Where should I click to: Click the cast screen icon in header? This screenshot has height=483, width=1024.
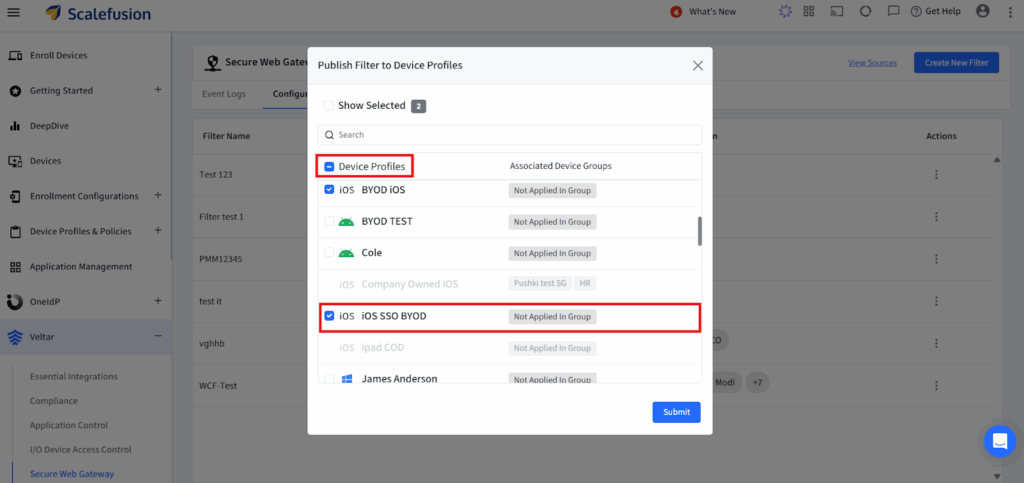pyautogui.click(x=837, y=12)
